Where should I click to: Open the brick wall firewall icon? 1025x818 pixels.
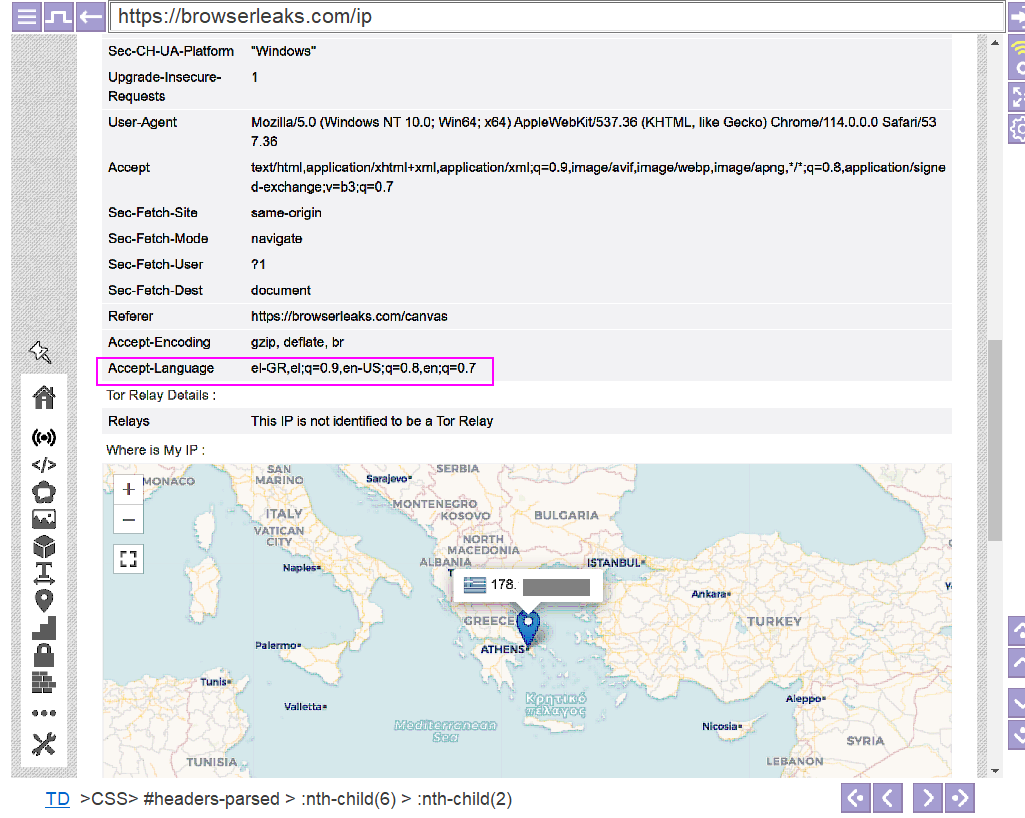[44, 683]
